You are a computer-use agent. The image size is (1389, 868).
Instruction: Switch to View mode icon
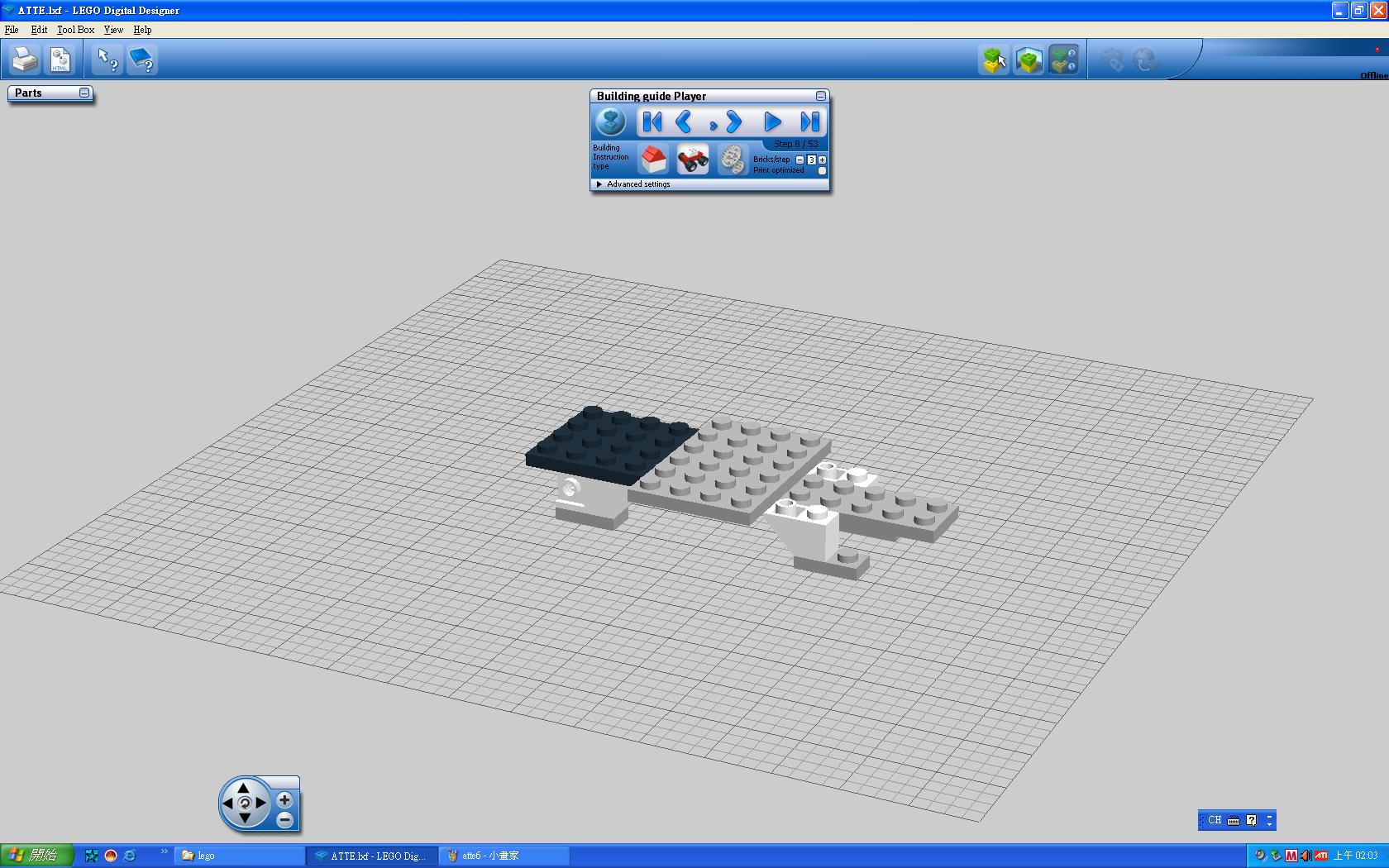click(1029, 60)
